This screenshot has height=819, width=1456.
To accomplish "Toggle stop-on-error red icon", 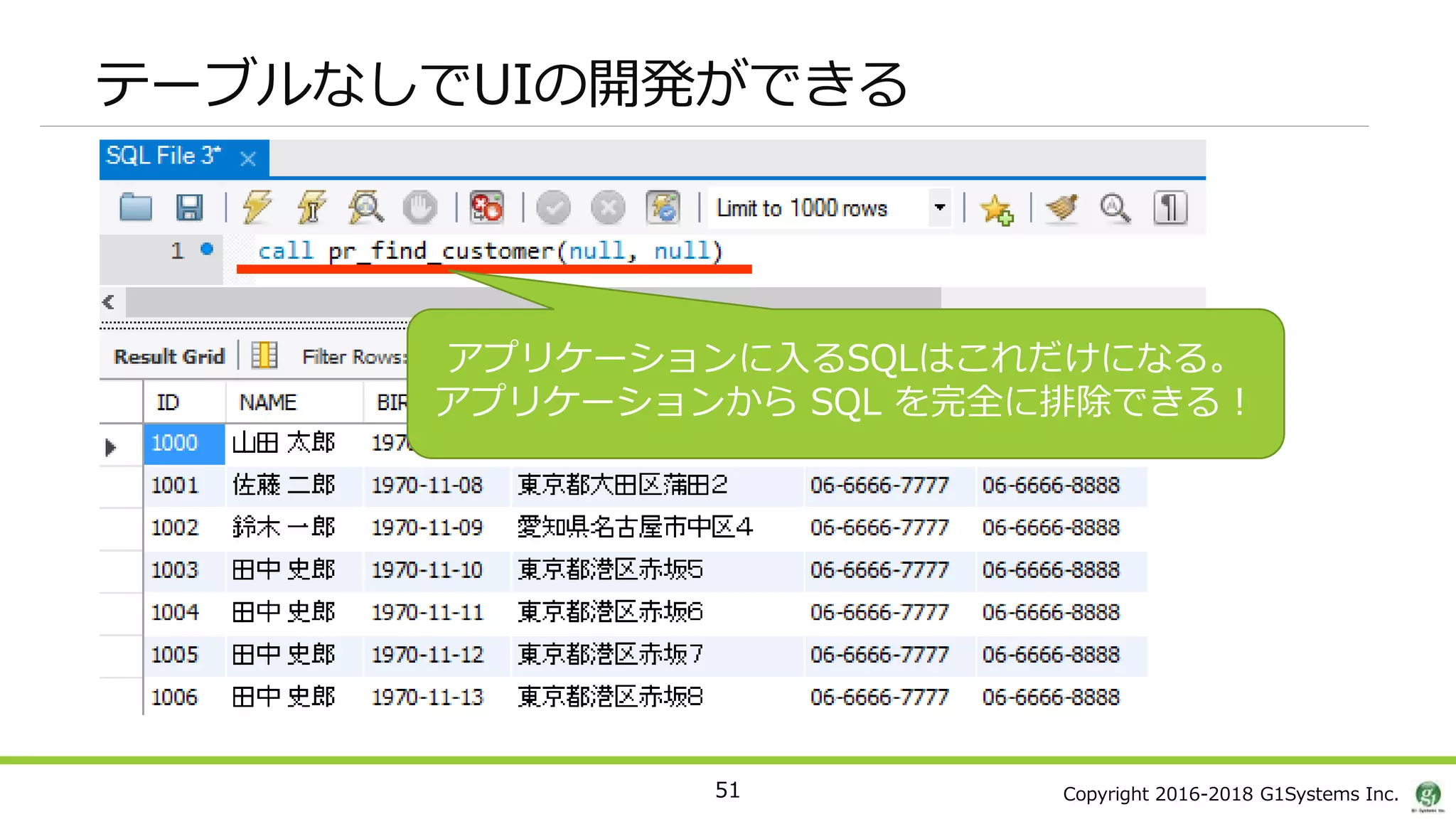I will pyautogui.click(x=487, y=208).
